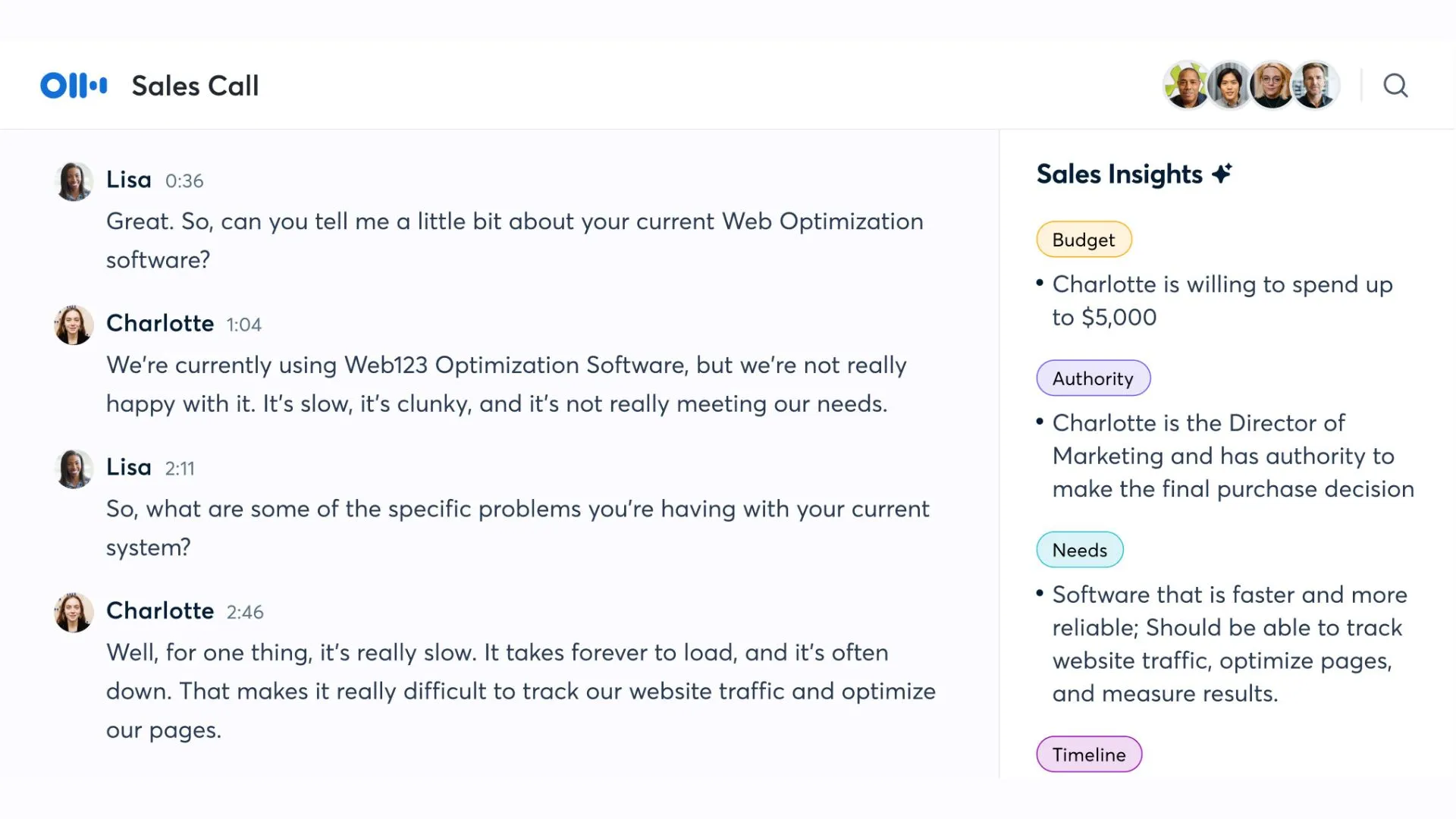Click the Otter logo icon
The height and width of the screenshot is (819, 1456).
[x=74, y=86]
